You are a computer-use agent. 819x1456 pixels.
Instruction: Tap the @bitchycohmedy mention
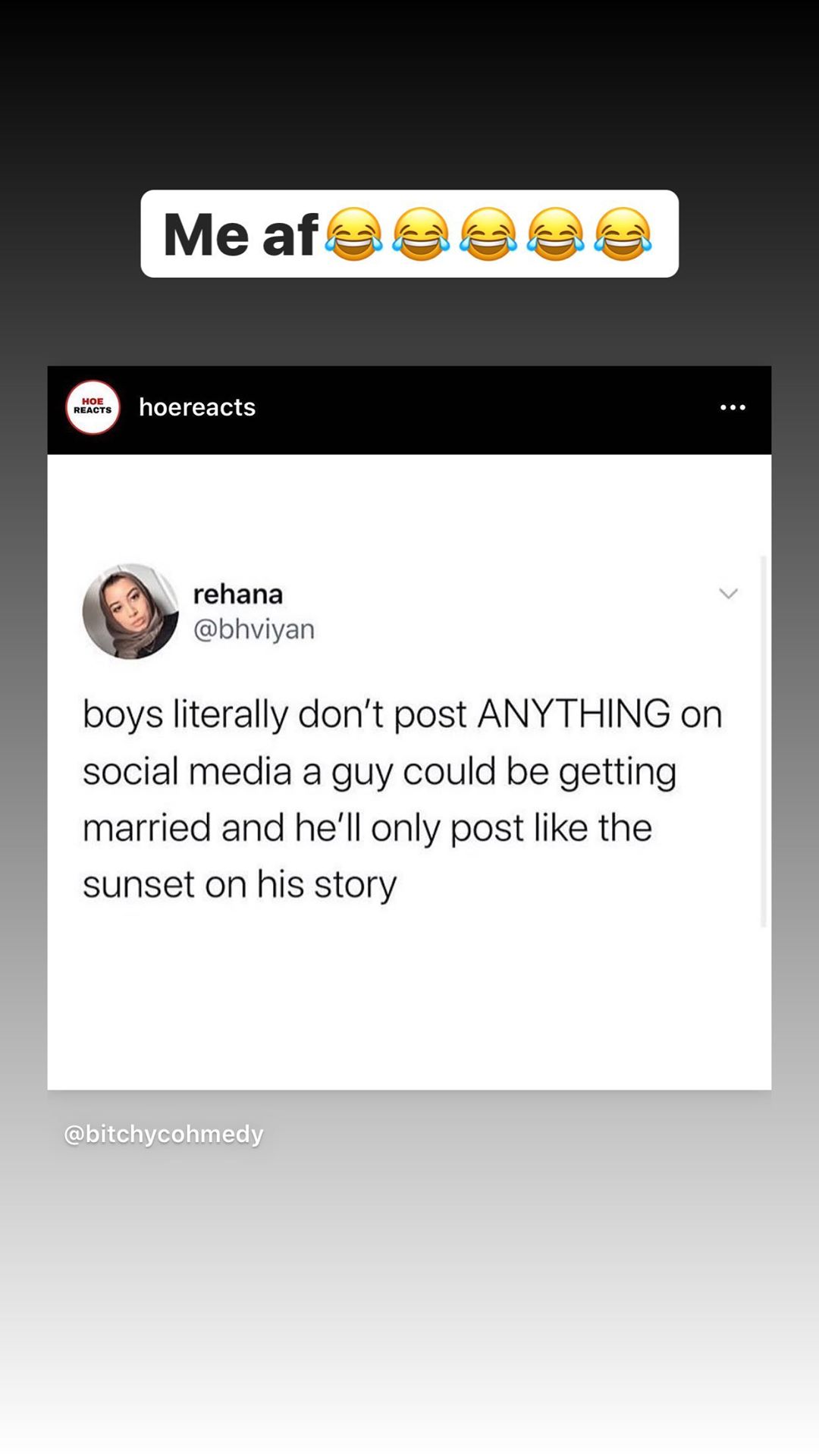(164, 1134)
